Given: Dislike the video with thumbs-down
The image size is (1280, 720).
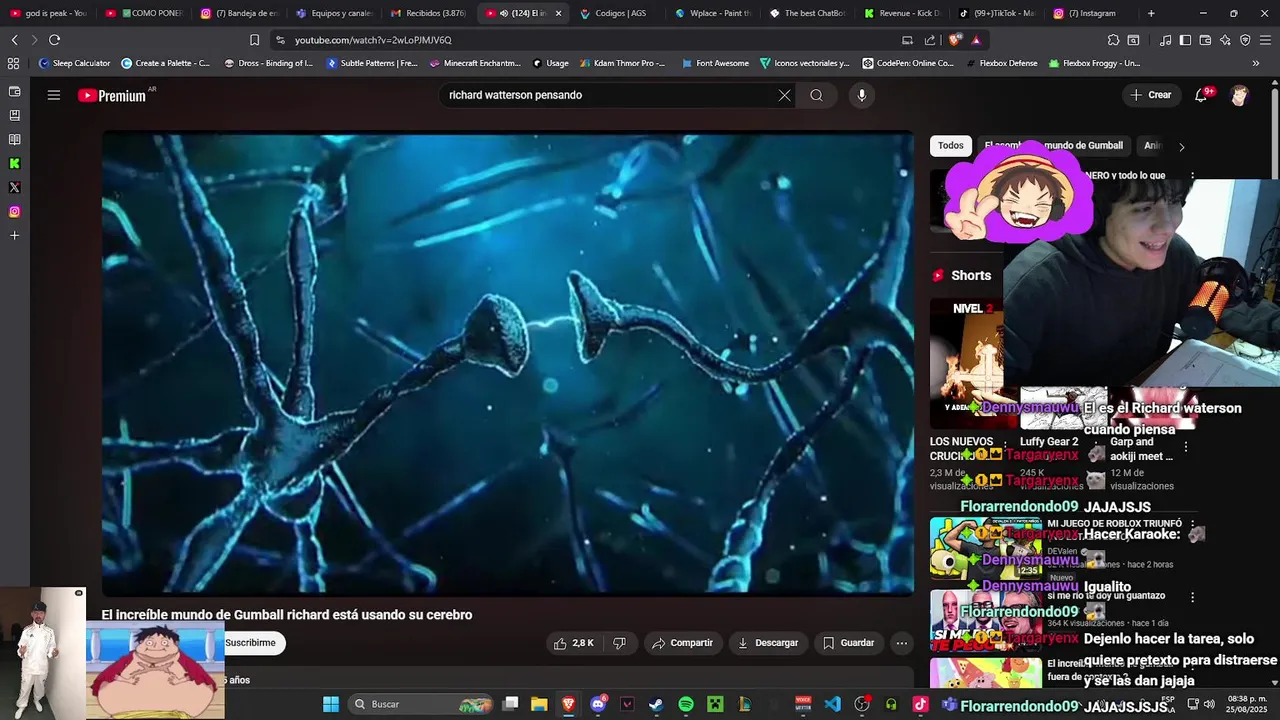Looking at the screenshot, I should coord(619,643).
